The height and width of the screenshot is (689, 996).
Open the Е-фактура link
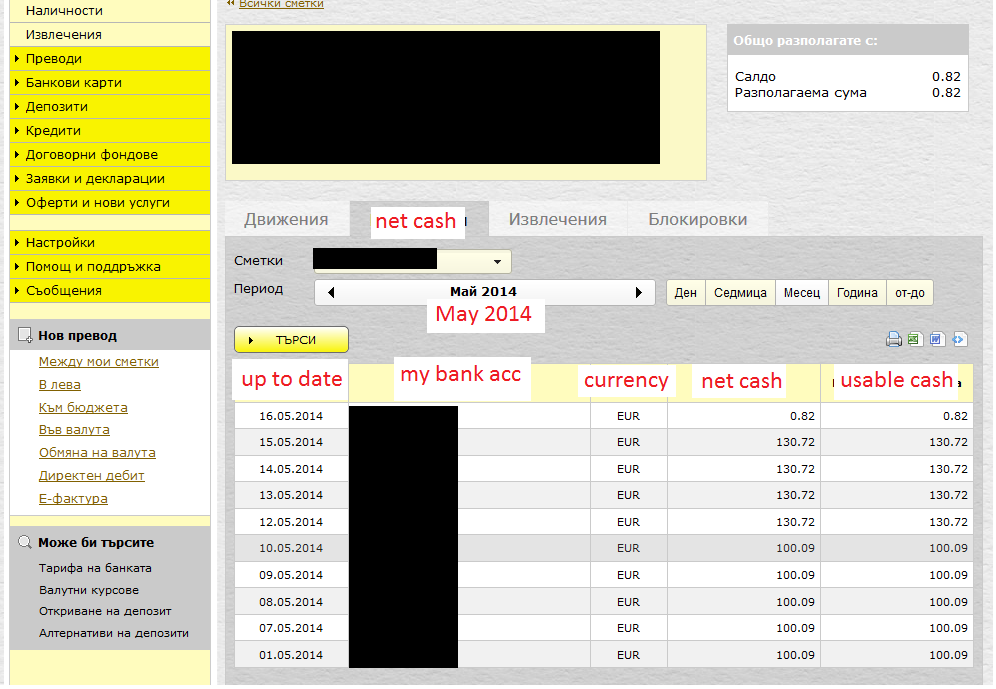click(x=73, y=498)
